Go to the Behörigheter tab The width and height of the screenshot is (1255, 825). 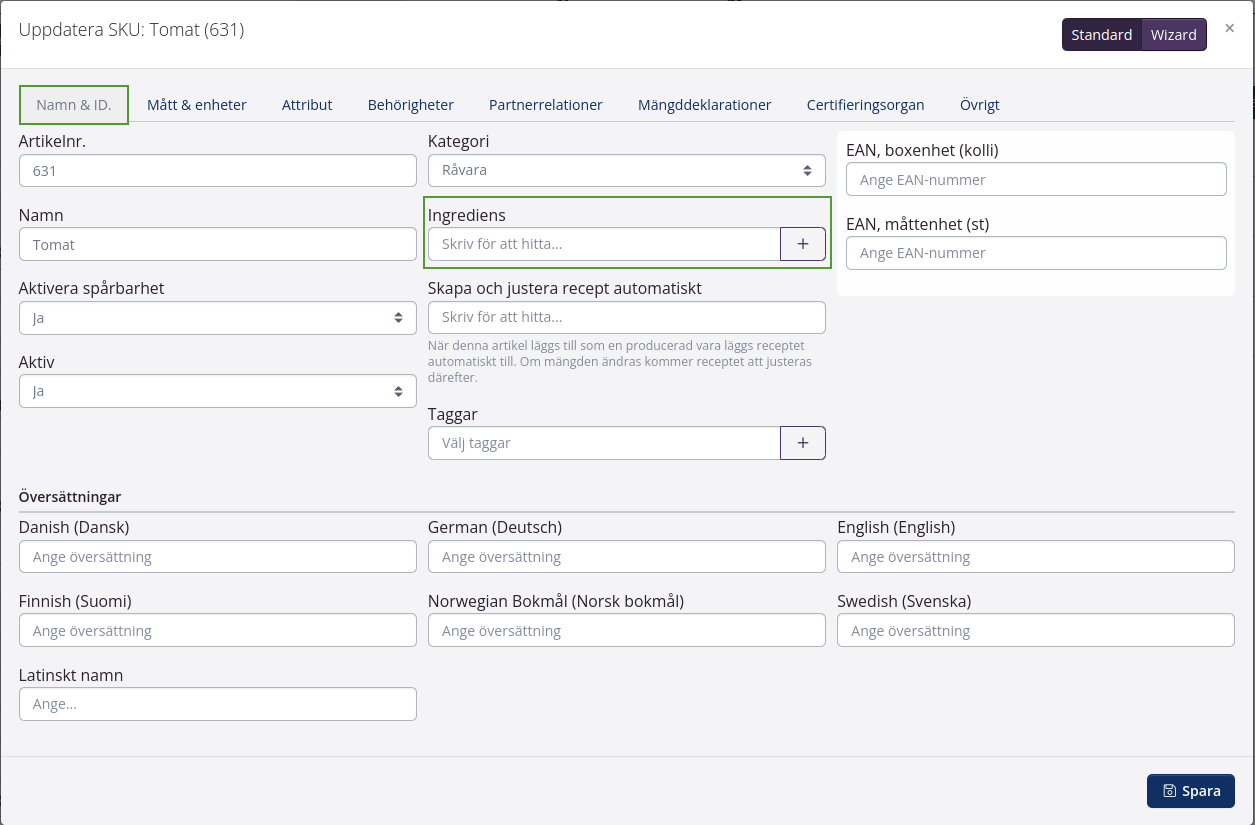coord(410,105)
